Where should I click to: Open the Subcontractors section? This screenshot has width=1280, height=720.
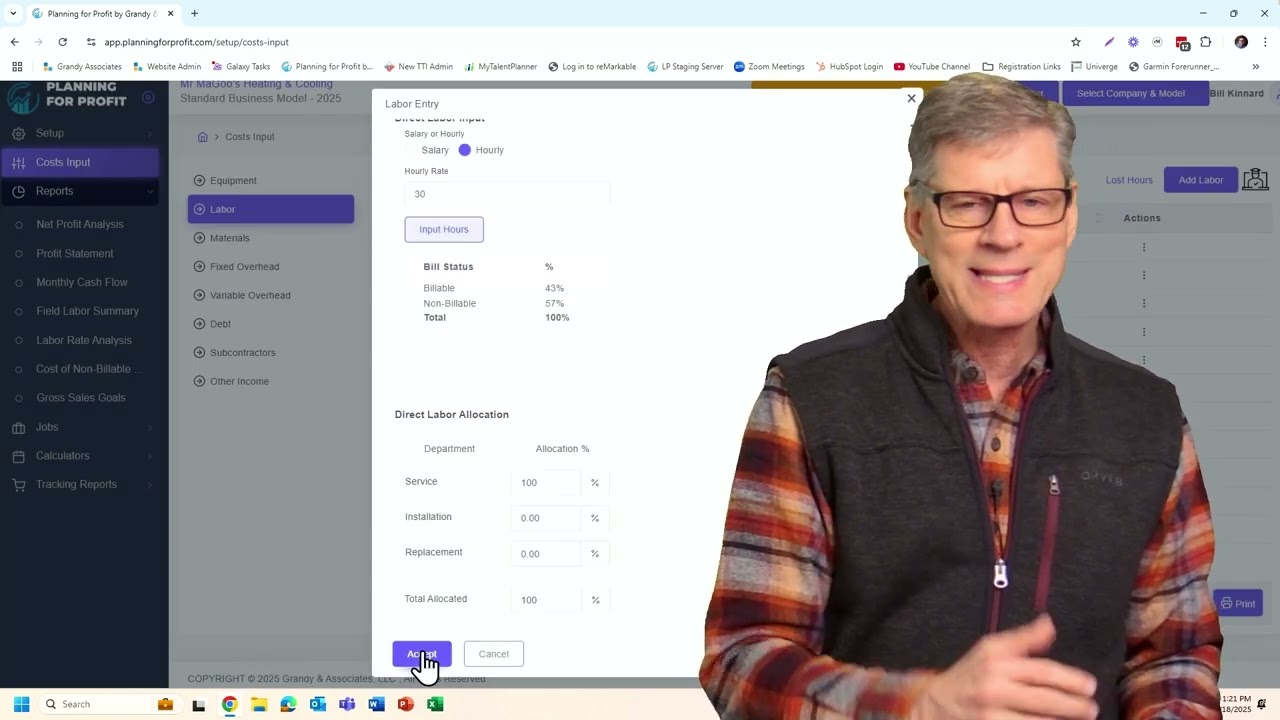pyautogui.click(x=271, y=352)
